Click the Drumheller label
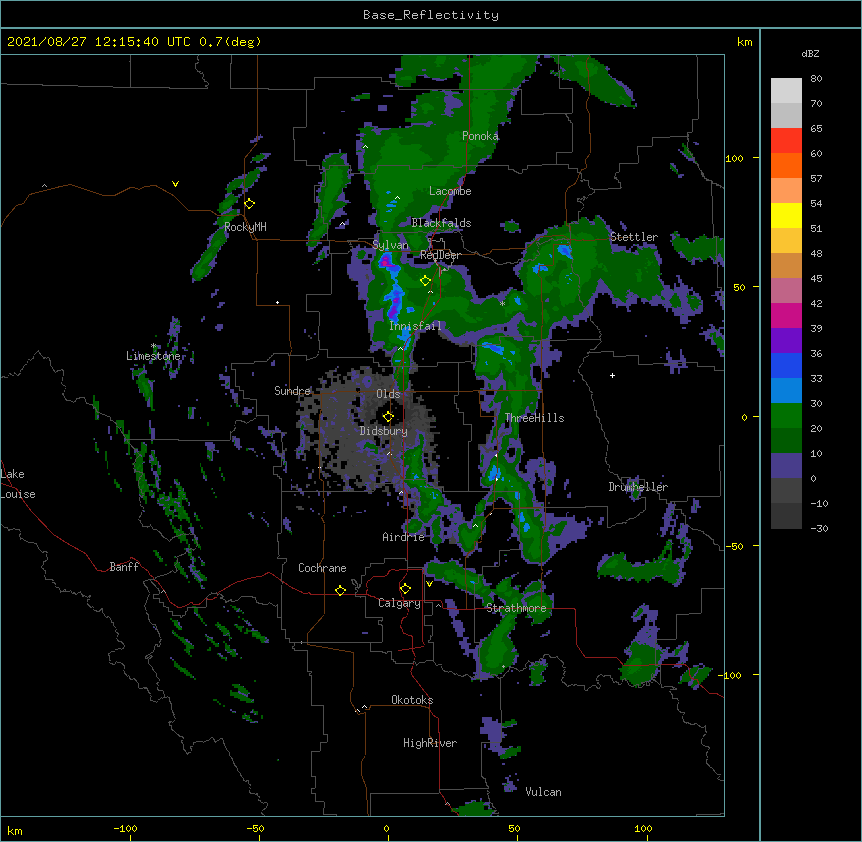Screen dimensions: 862x842 [x=638, y=487]
